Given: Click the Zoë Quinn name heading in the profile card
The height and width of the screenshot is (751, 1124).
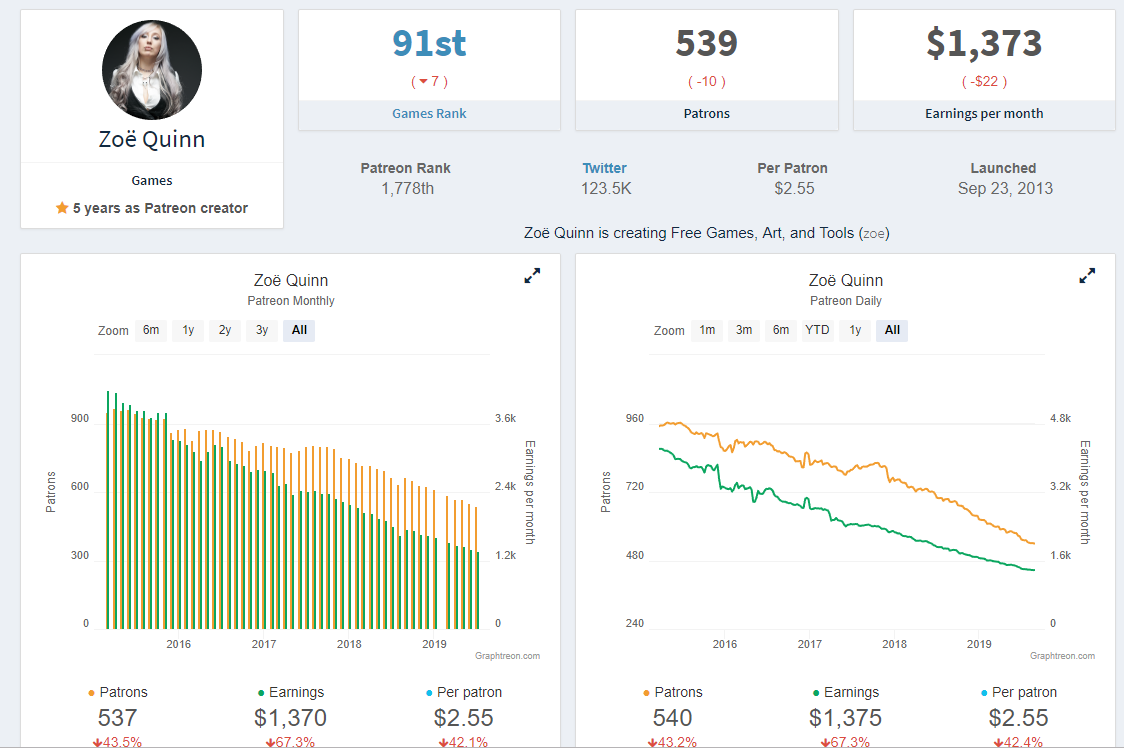Looking at the screenshot, I should tap(152, 139).
